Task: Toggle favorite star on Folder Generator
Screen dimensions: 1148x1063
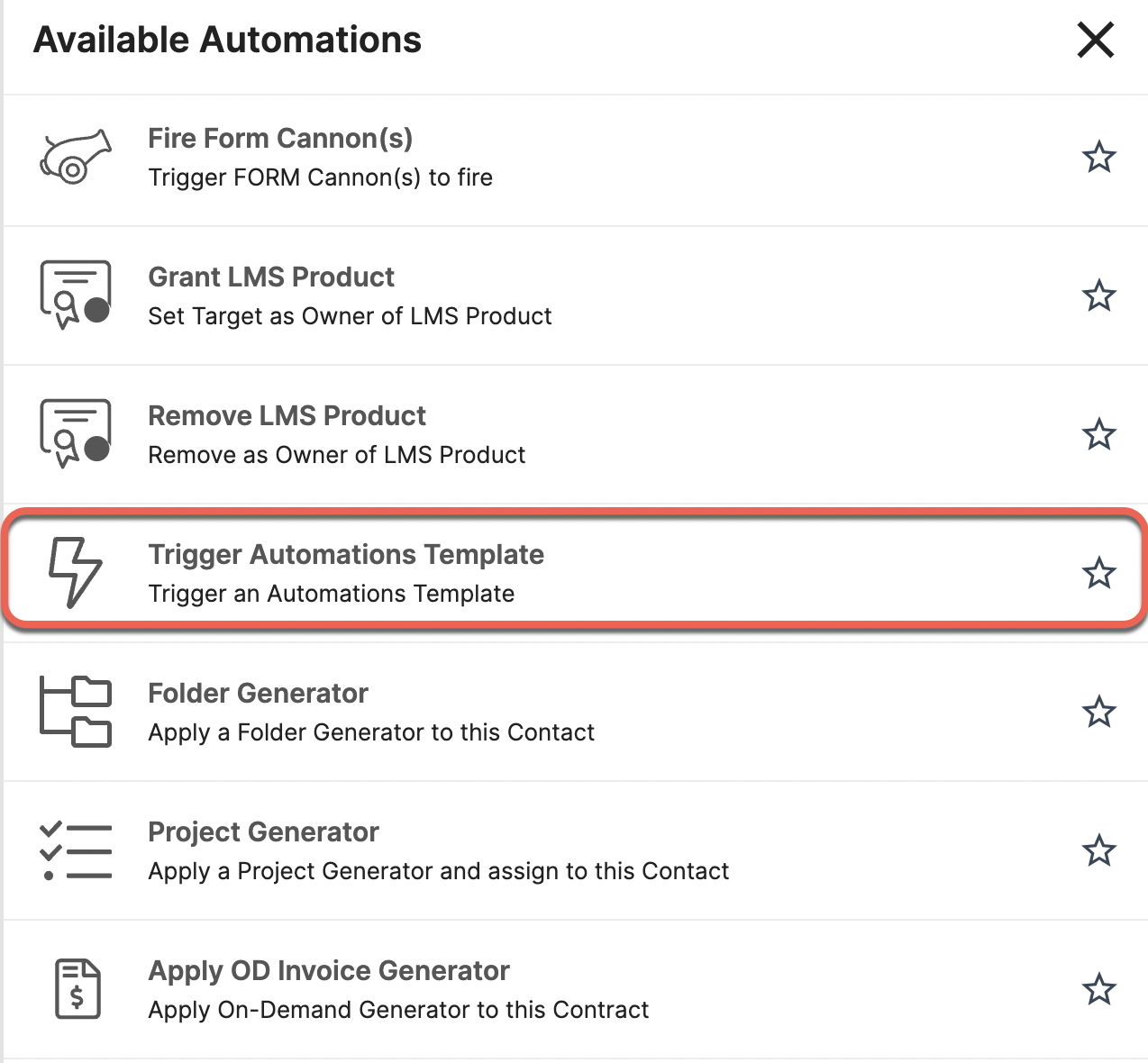Action: click(x=1098, y=712)
